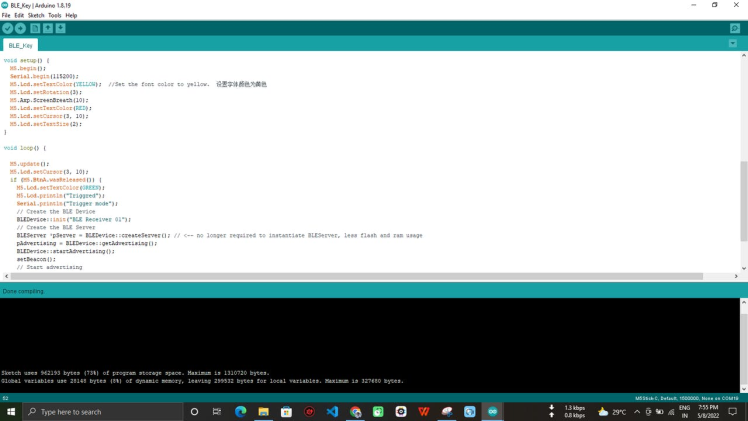Click the M5.Lcd.println("Triggred") line
The image size is (748, 421).
click(61, 195)
